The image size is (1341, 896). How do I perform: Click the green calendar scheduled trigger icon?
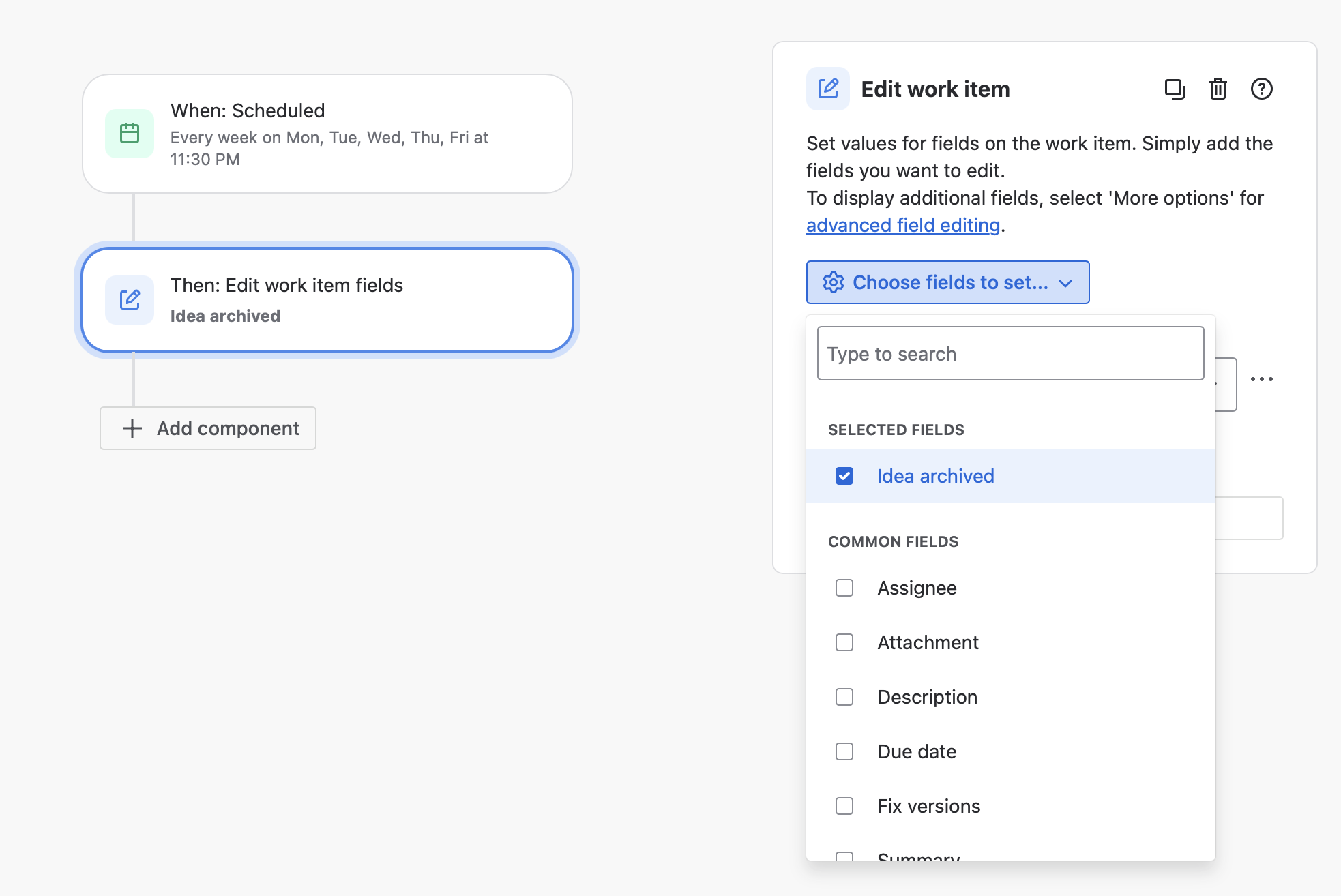130,134
